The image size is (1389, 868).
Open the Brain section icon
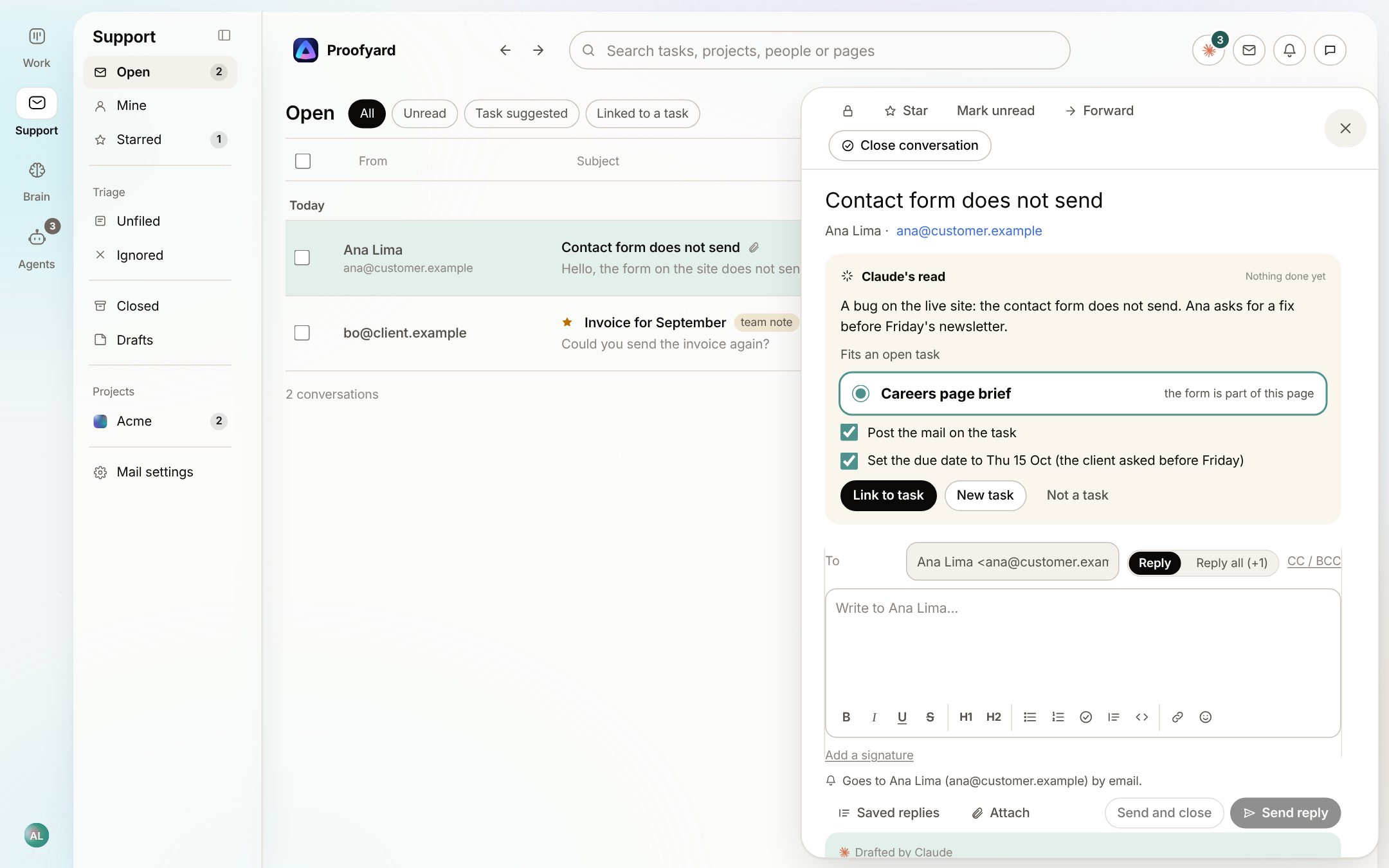click(x=37, y=170)
